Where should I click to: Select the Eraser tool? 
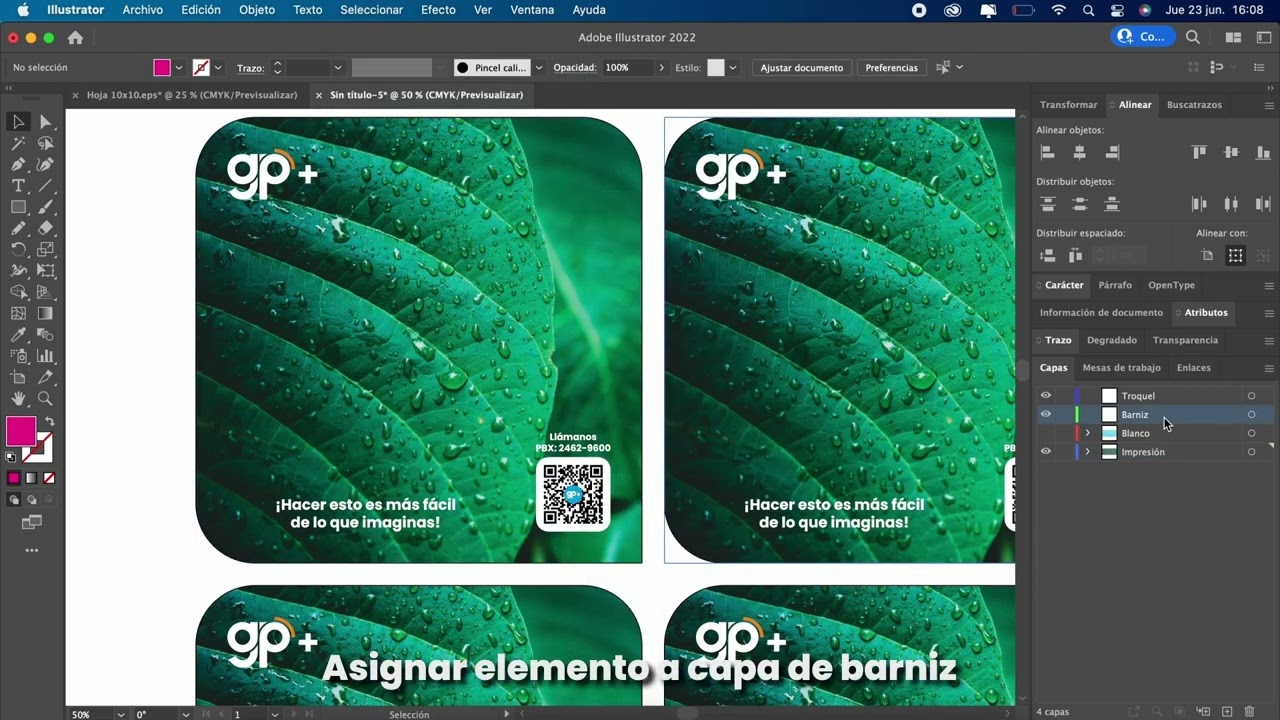(x=45, y=228)
